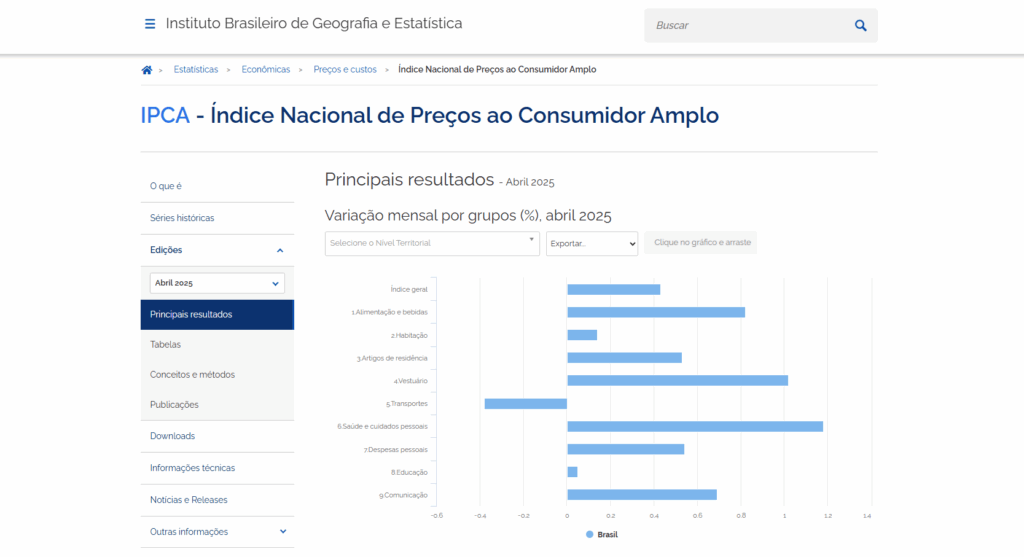Go to home via house icon
Viewport: 1024px width, 557px height.
pos(147,70)
